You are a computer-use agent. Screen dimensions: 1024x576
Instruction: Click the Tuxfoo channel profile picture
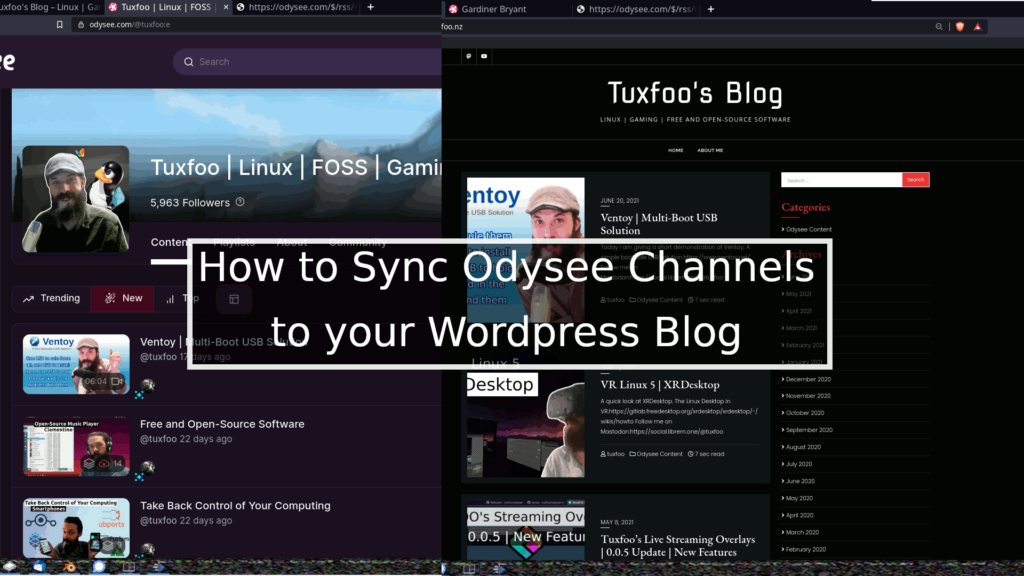click(76, 199)
